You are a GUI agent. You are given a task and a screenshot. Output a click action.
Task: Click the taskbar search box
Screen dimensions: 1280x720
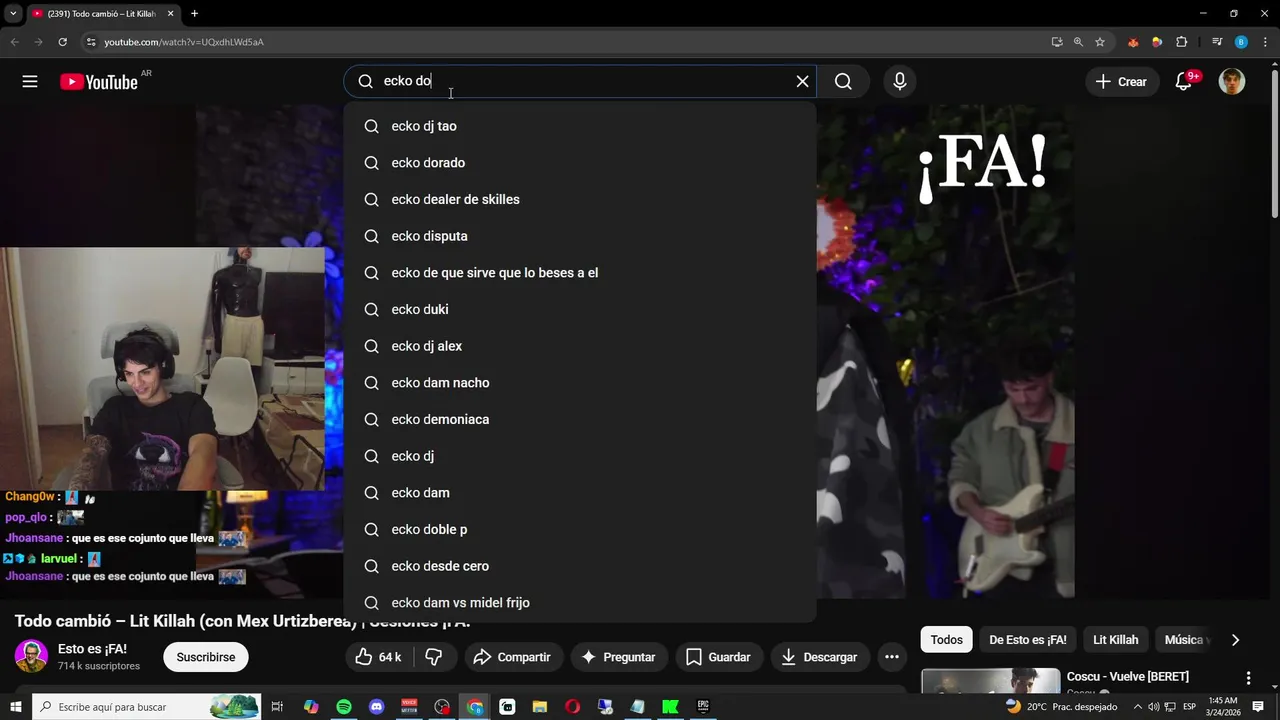(147, 707)
